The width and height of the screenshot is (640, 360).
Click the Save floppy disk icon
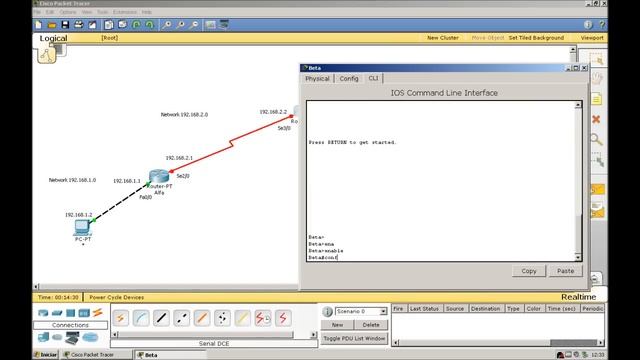(65, 25)
